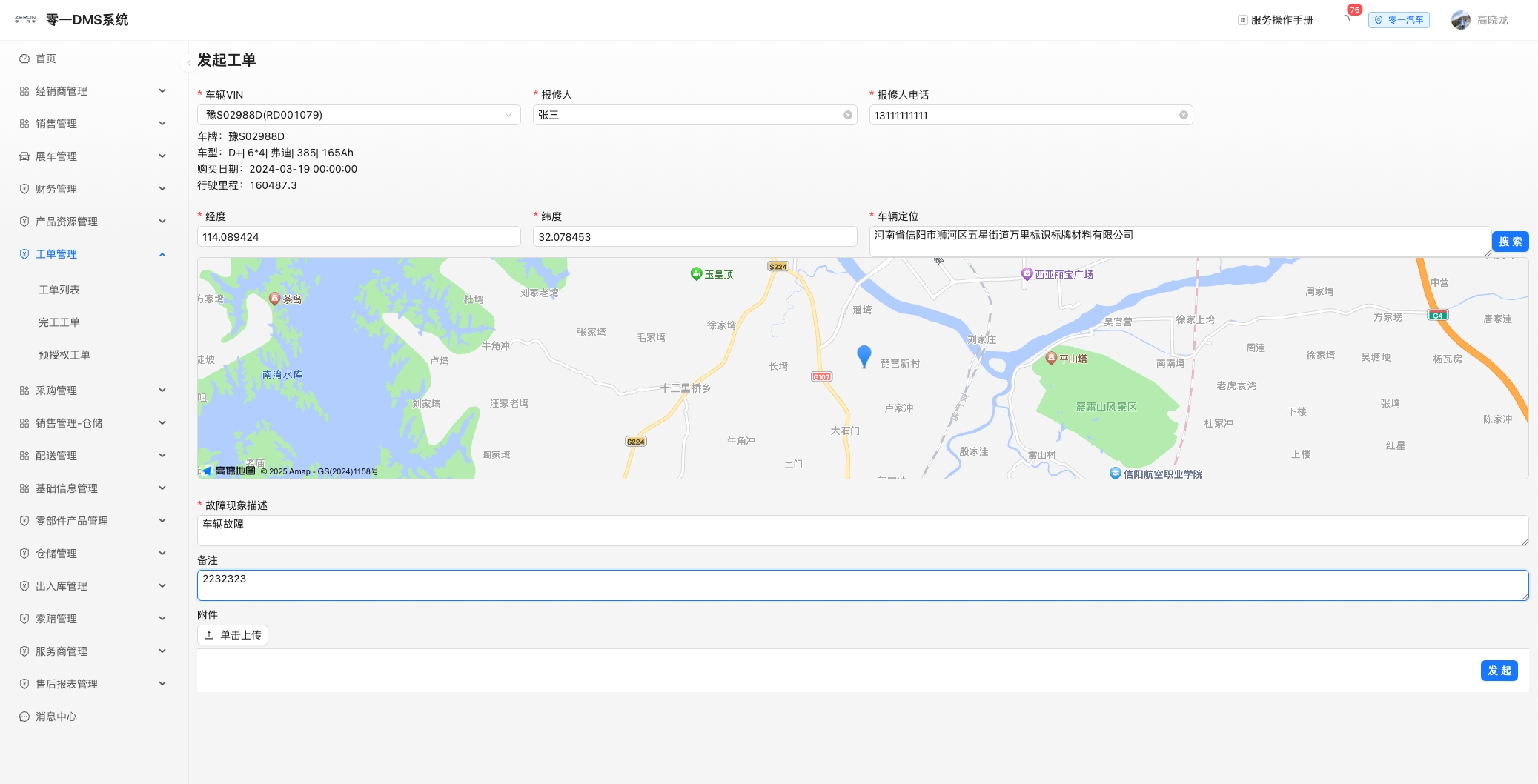Click the 经销商管理 grid icon
The height and width of the screenshot is (784, 1538).
pyautogui.click(x=24, y=91)
